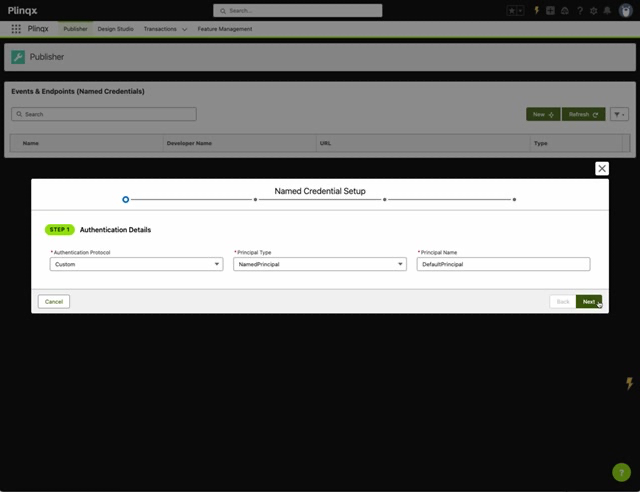The height and width of the screenshot is (492, 640).
Task: Sort by the Developer Name column header
Action: [189, 143]
